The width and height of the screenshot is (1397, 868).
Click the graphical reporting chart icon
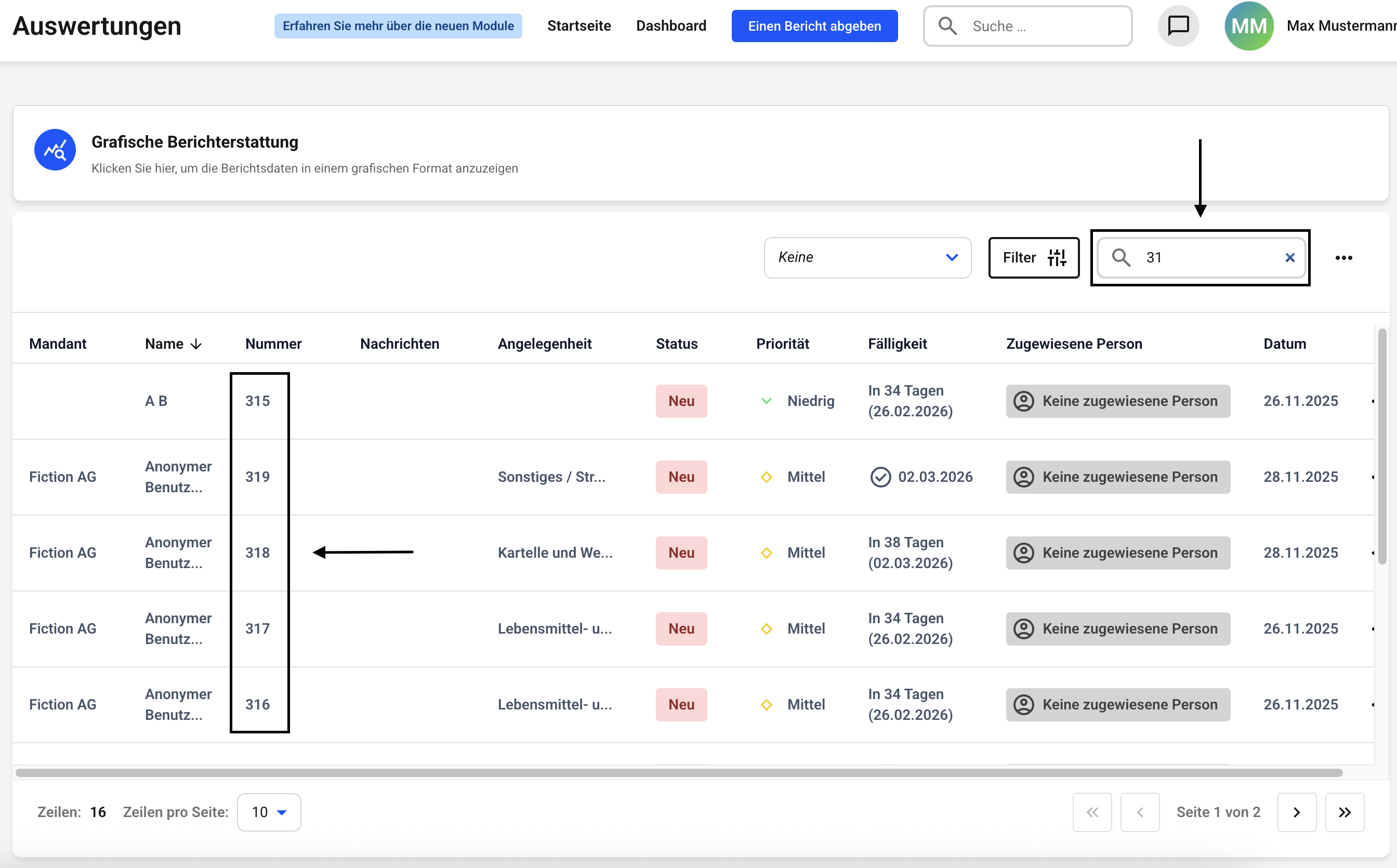(55, 150)
